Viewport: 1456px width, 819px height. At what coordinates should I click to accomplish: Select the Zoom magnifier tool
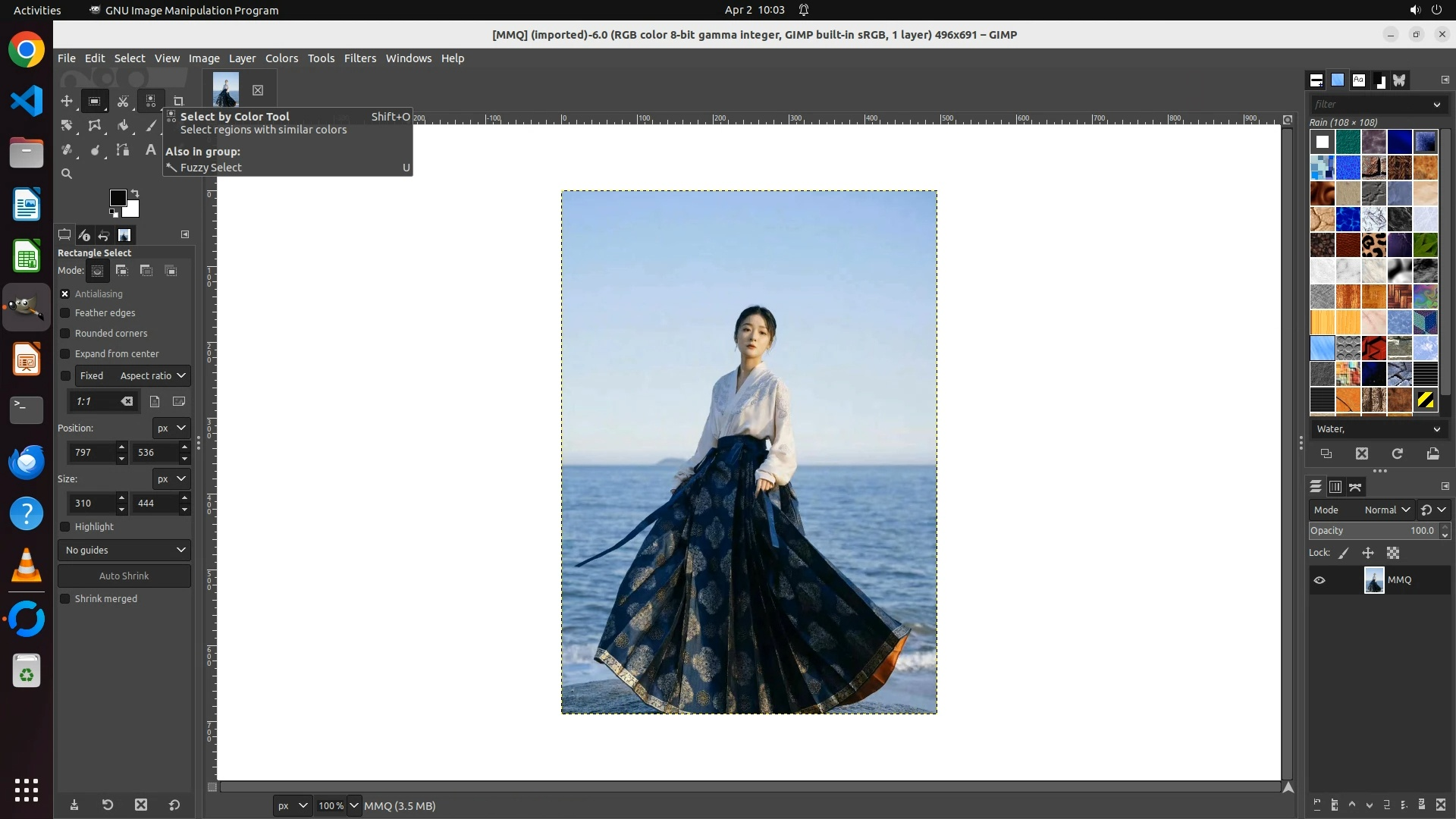click(x=67, y=174)
